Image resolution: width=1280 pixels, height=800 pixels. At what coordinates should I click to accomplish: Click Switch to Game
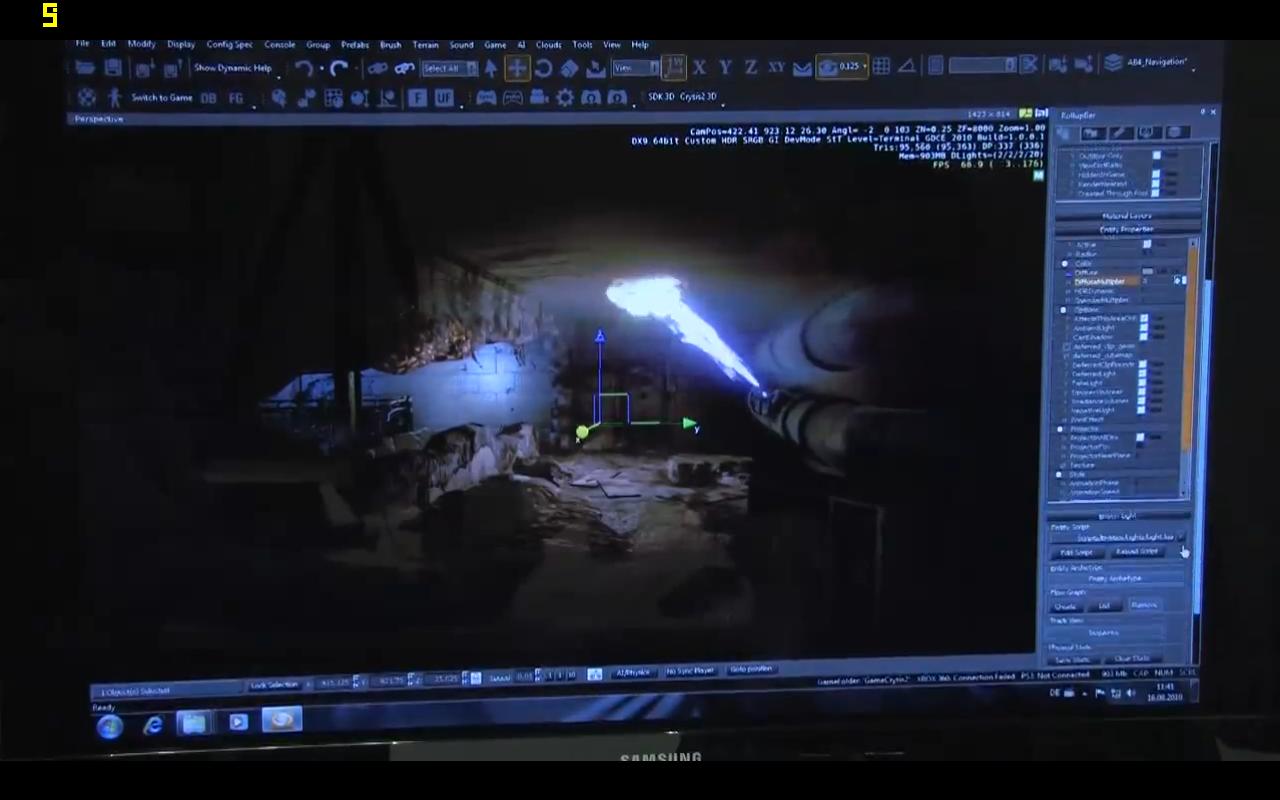[x=162, y=98]
